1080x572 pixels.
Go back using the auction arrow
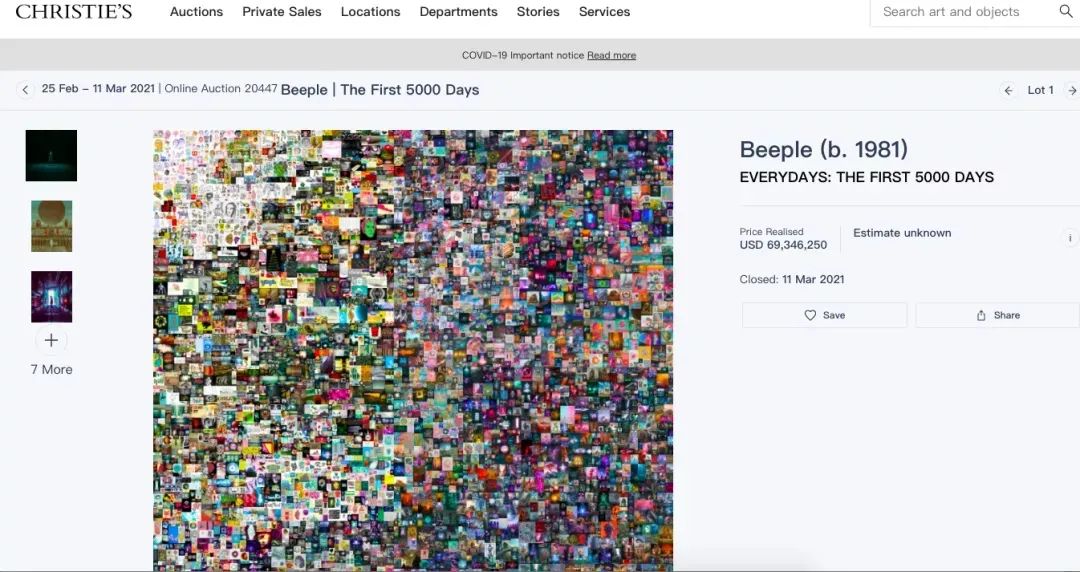click(x=25, y=90)
